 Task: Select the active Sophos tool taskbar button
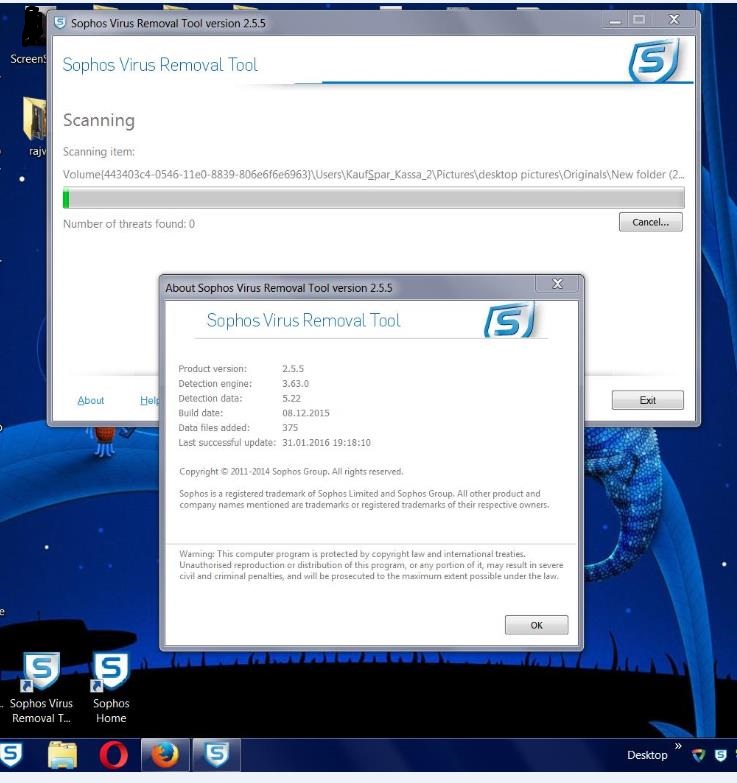click(217, 755)
